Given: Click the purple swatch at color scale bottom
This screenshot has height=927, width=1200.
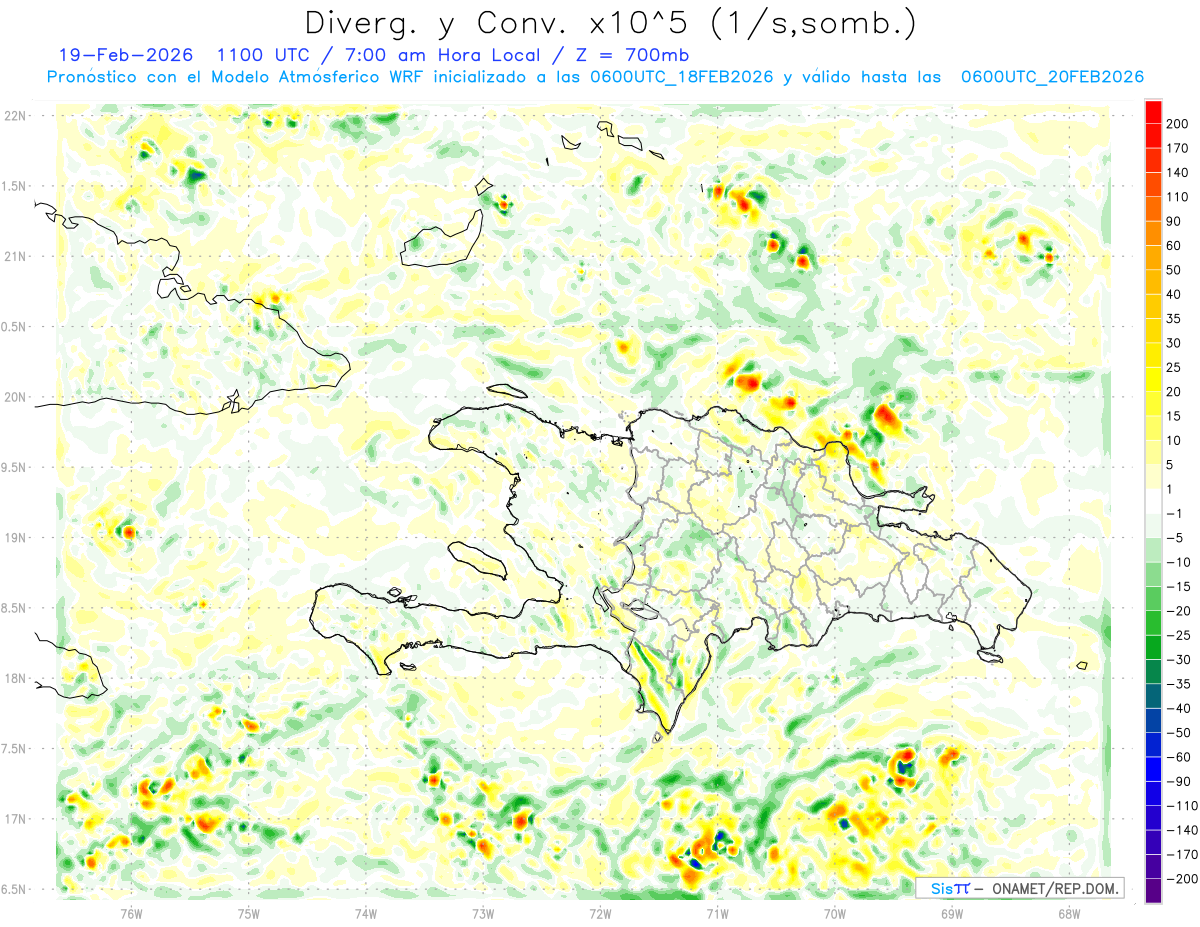Looking at the screenshot, I should tap(1154, 891).
